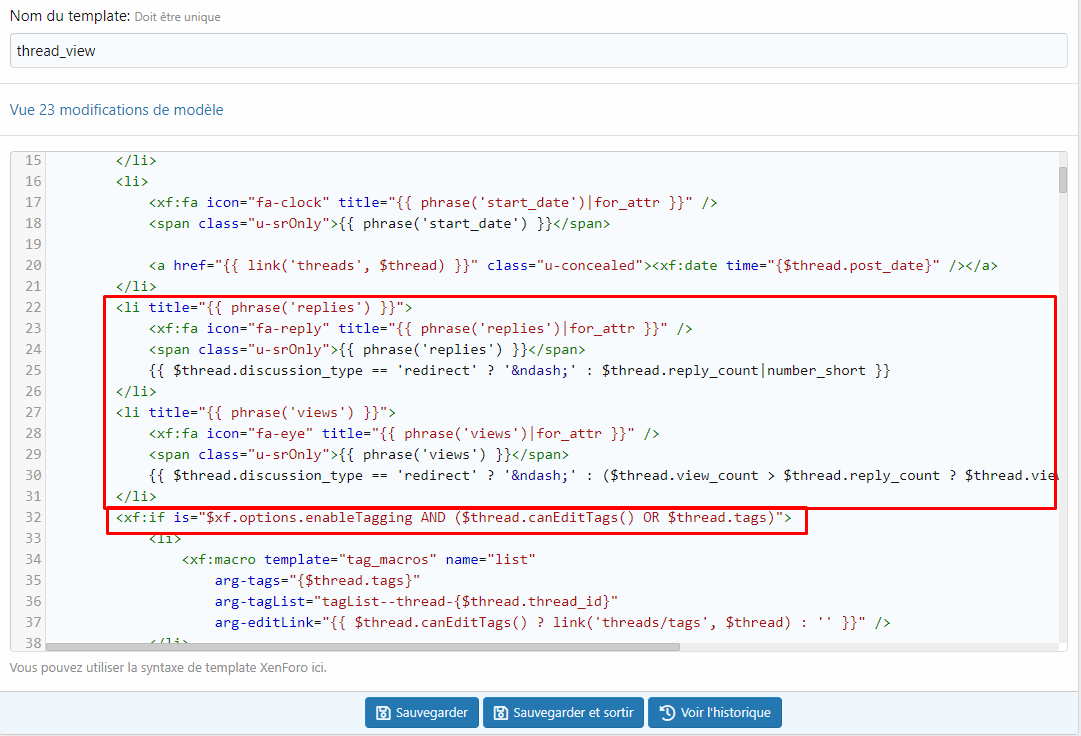Click line 20 link threads anchor code
Image resolution: width=1081 pixels, height=736 pixels.
click(x=573, y=265)
